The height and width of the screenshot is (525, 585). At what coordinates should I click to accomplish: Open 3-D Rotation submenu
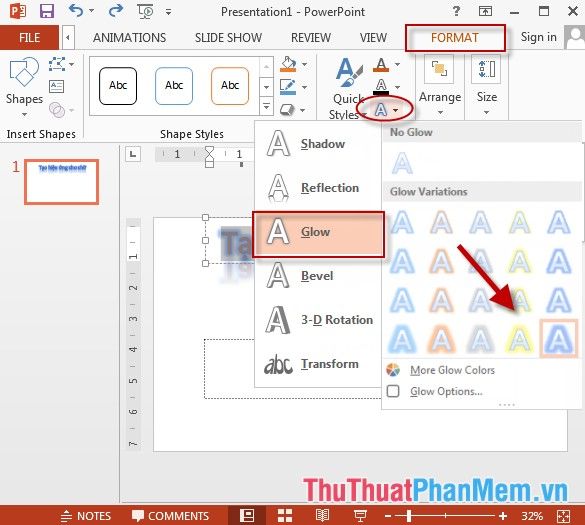[318, 320]
